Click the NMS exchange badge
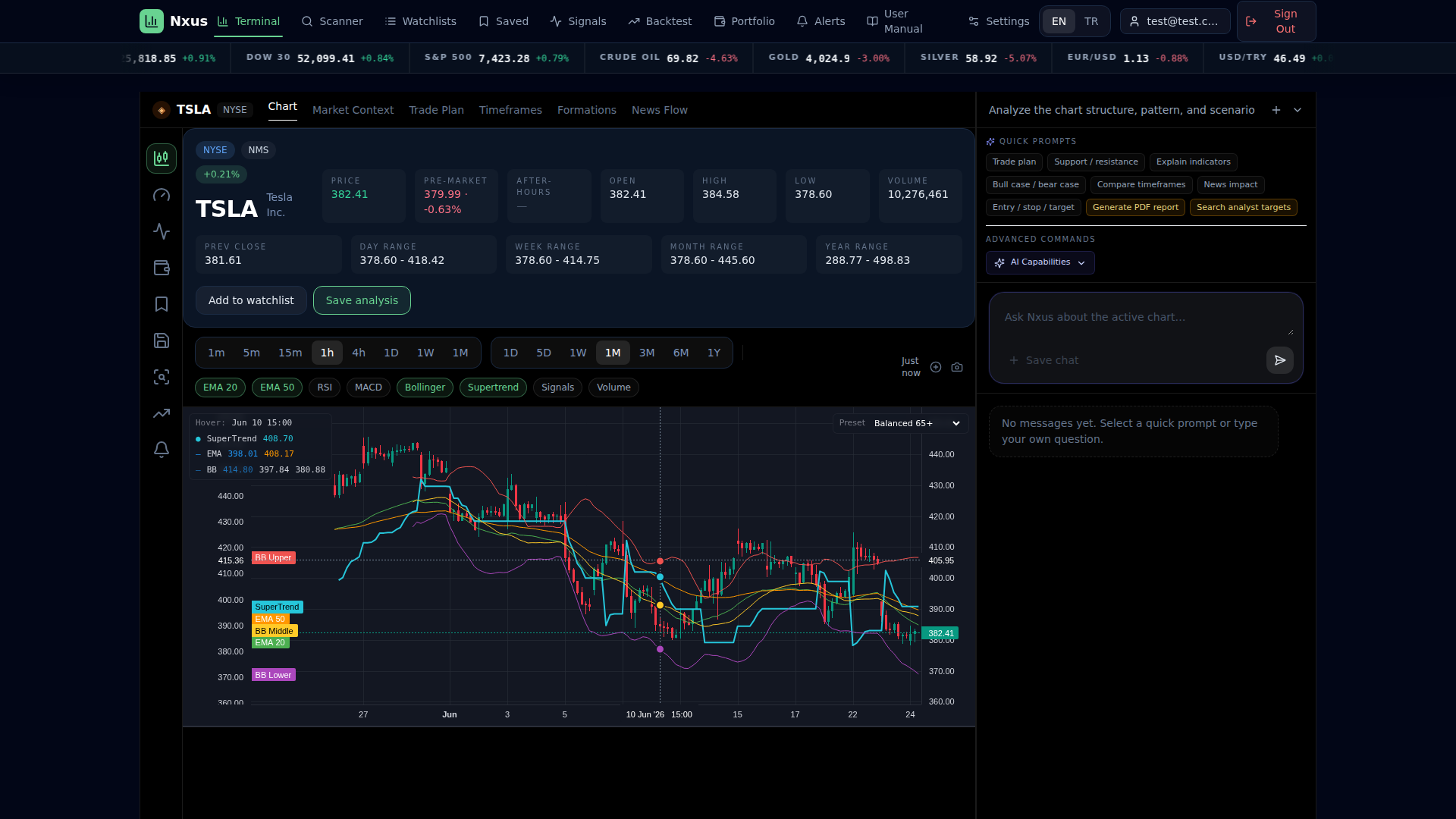This screenshot has height=819, width=1456. click(x=258, y=150)
